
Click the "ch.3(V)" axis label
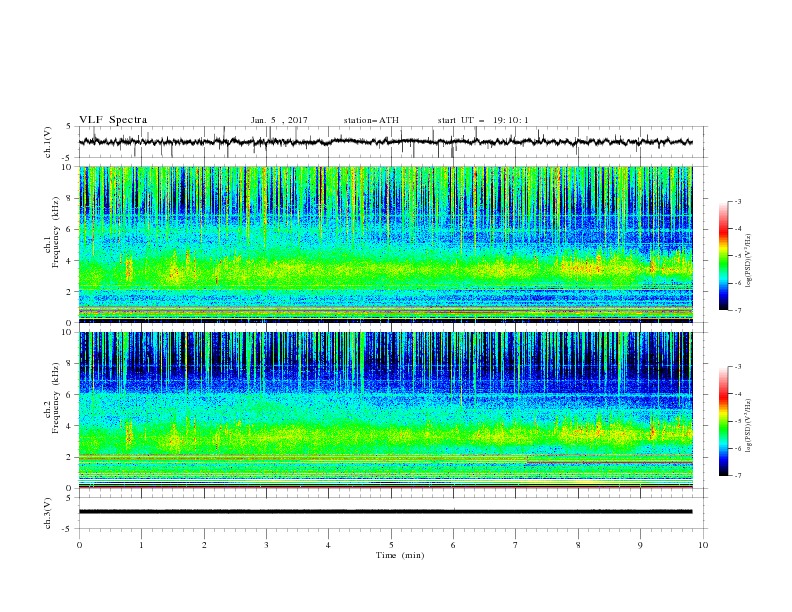click(x=48, y=513)
